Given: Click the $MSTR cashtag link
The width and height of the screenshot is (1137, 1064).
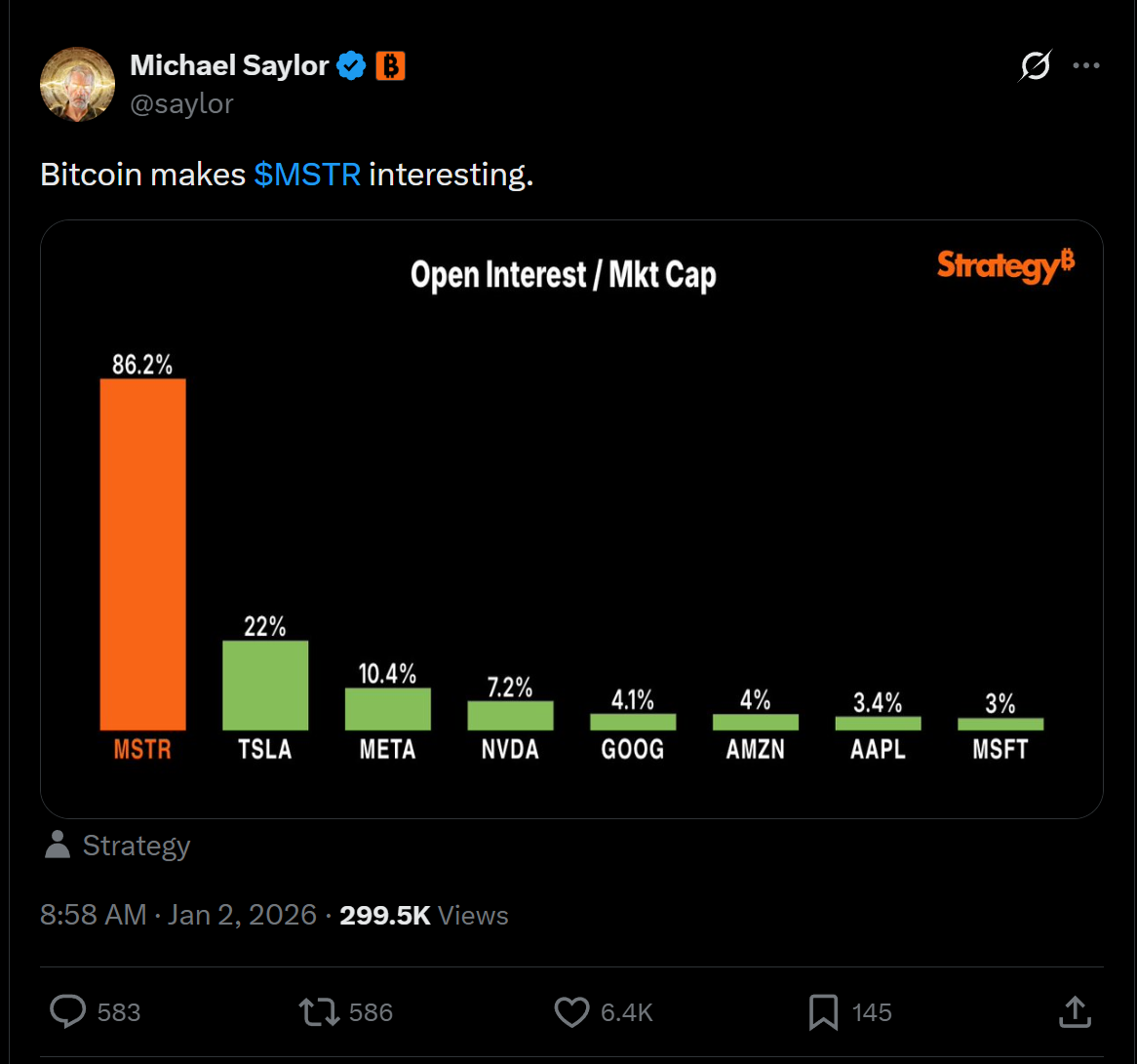Looking at the screenshot, I should coord(307,175).
